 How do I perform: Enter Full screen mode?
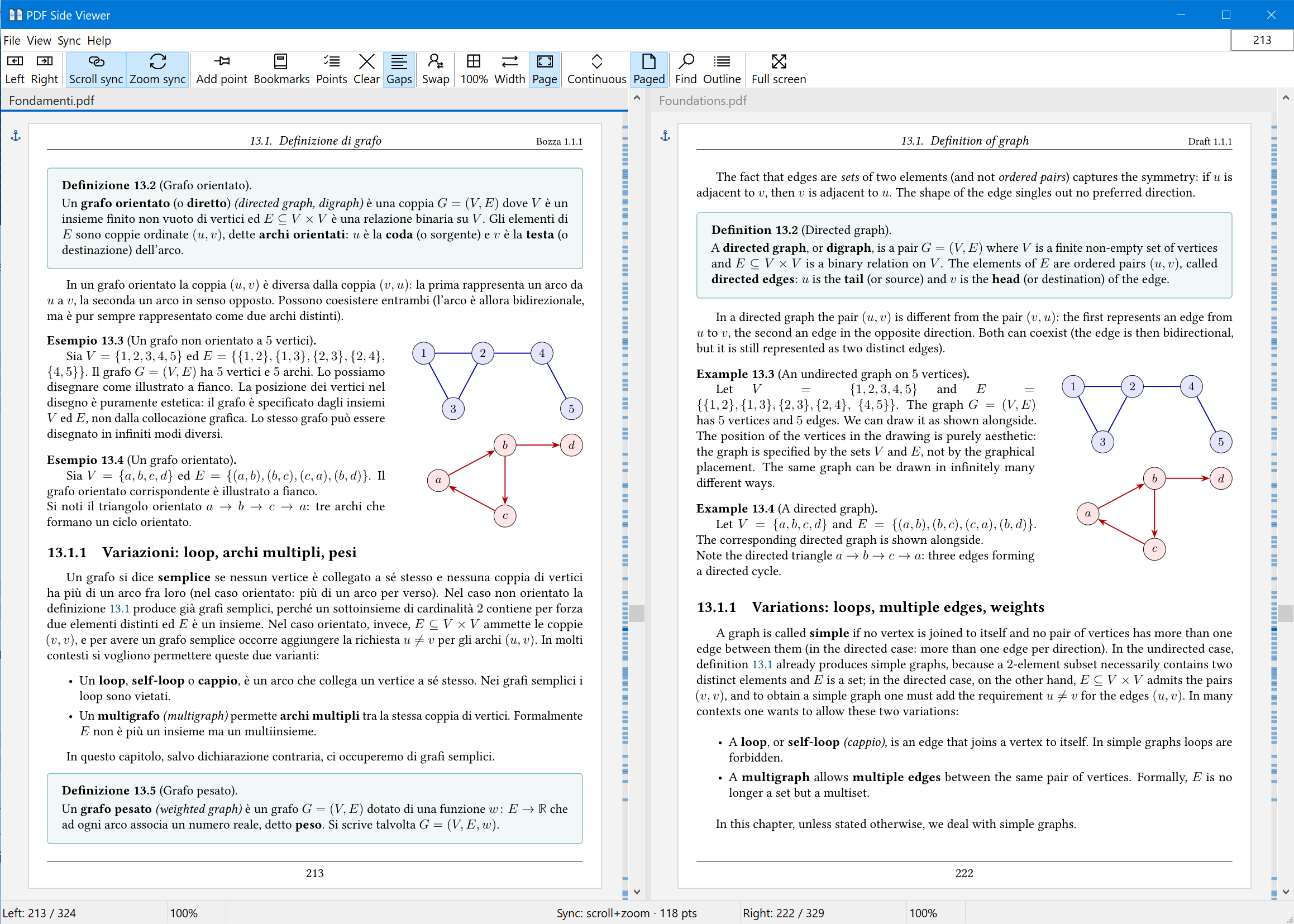click(x=779, y=69)
